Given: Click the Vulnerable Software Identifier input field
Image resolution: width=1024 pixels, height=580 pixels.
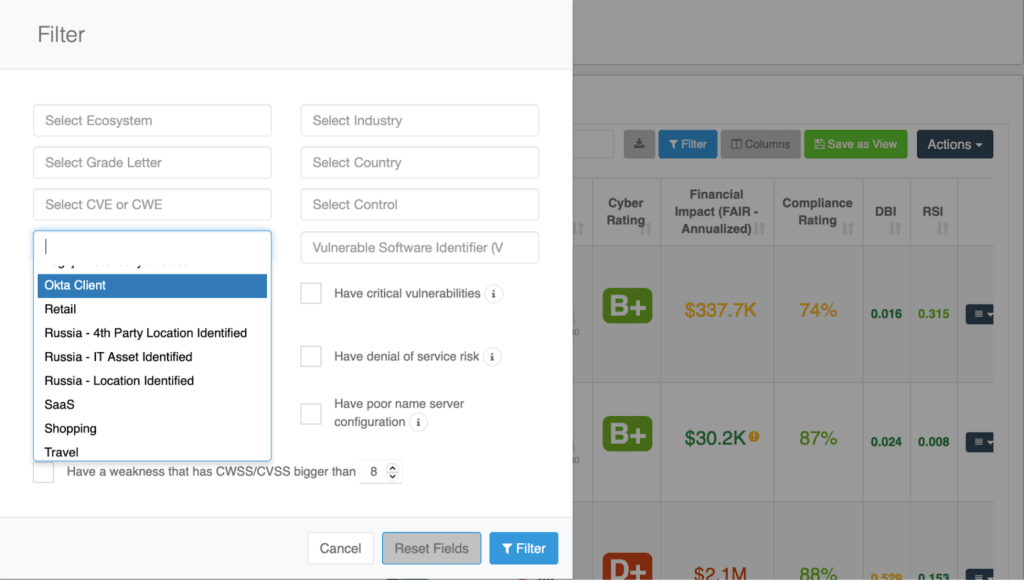Looking at the screenshot, I should pyautogui.click(x=419, y=248).
